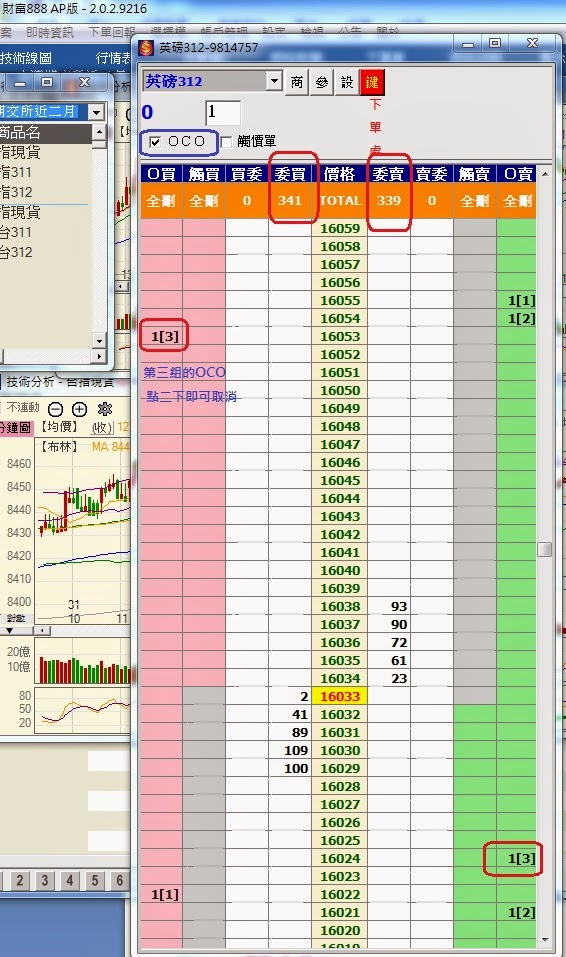Viewport: 566px width, 957px height.
Task: Click the highlighted price 16033
Action: pos(339,696)
